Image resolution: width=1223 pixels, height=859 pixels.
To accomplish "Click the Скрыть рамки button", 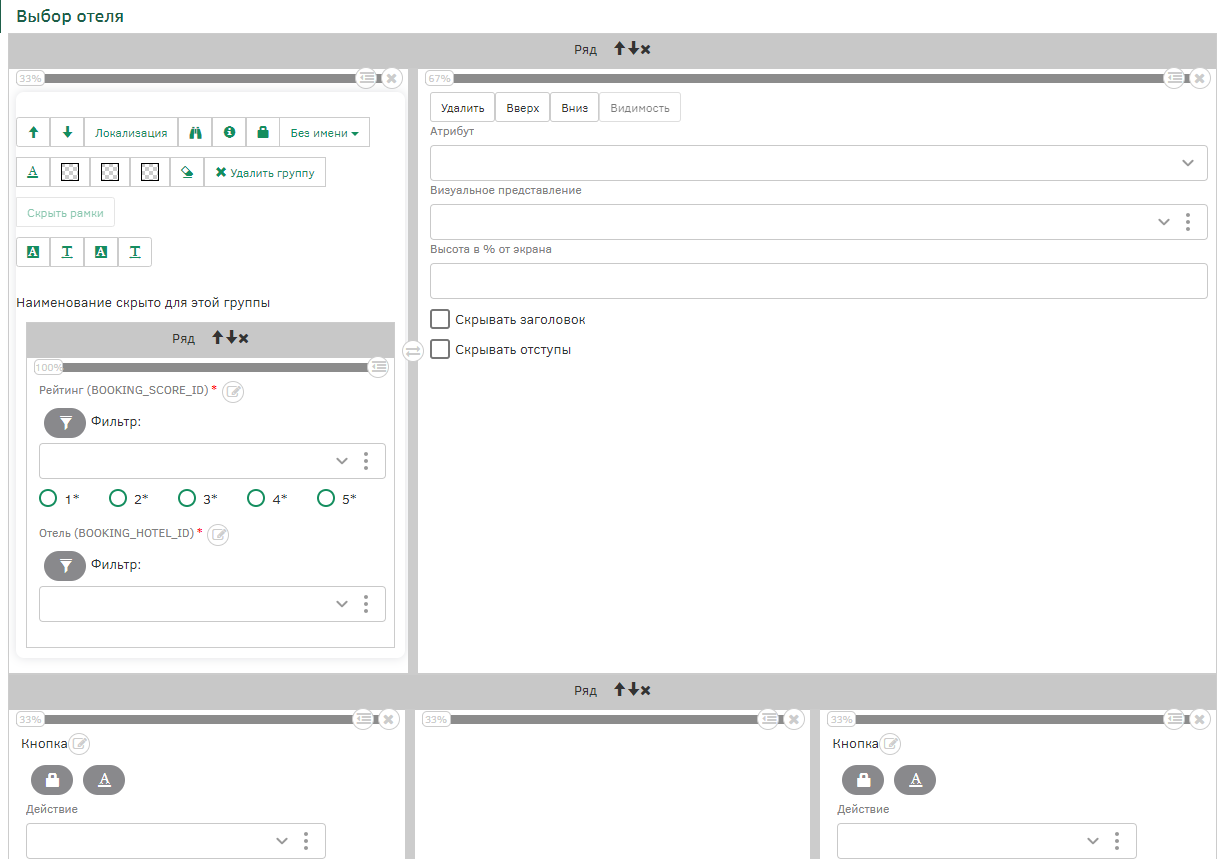I will (x=66, y=213).
